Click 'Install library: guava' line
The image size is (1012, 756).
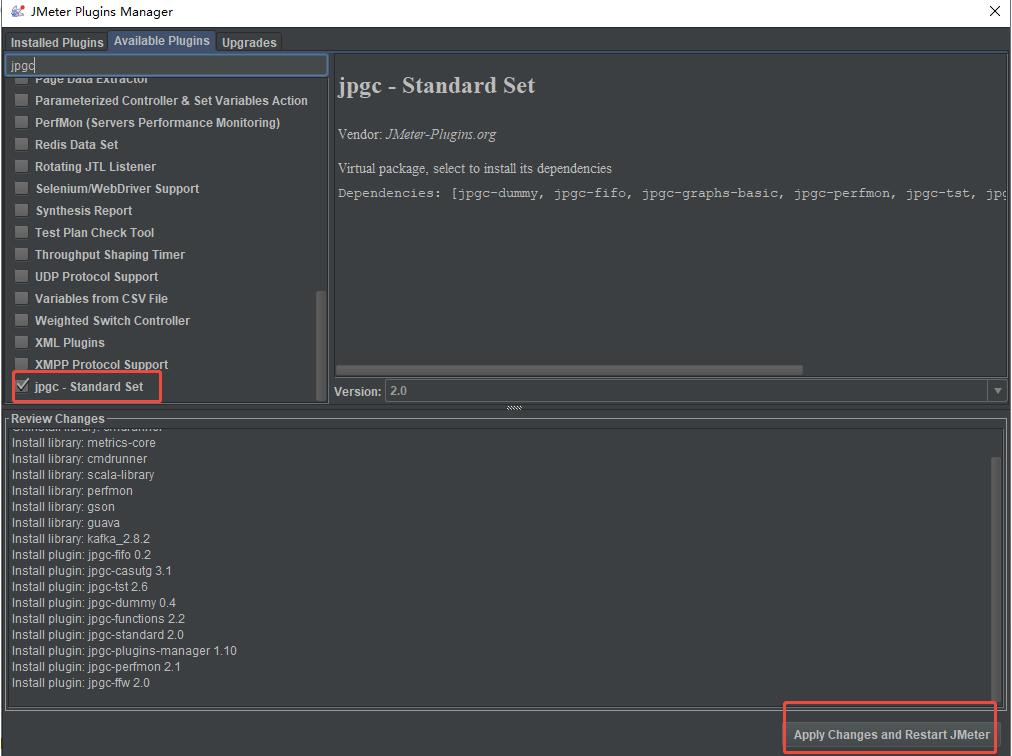pos(66,523)
